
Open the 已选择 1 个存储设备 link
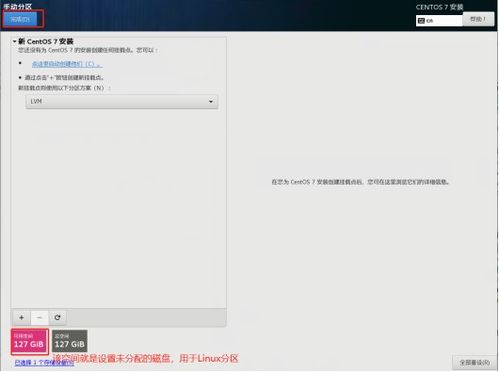click(44, 363)
